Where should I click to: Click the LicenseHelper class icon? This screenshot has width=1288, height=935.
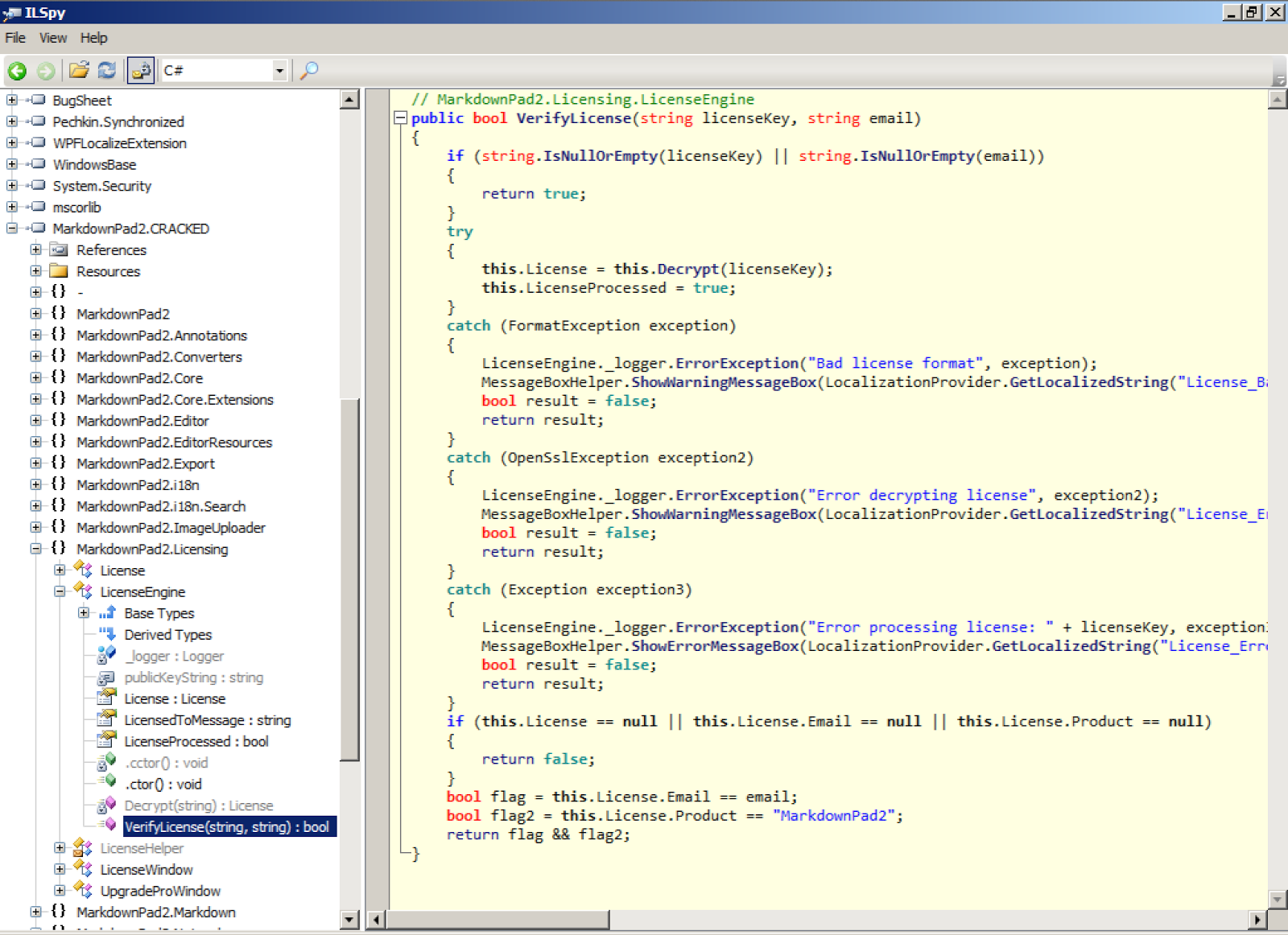(x=83, y=847)
